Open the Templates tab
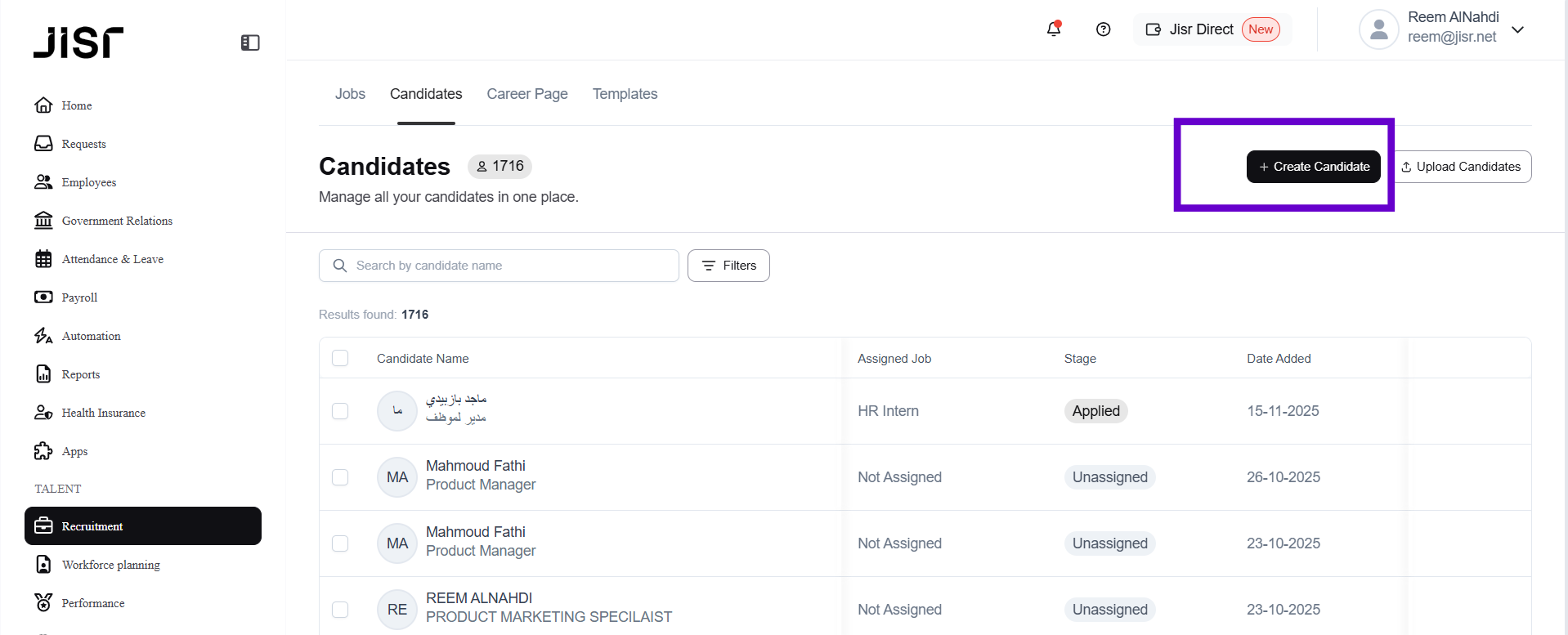The width and height of the screenshot is (1568, 635). (x=625, y=94)
